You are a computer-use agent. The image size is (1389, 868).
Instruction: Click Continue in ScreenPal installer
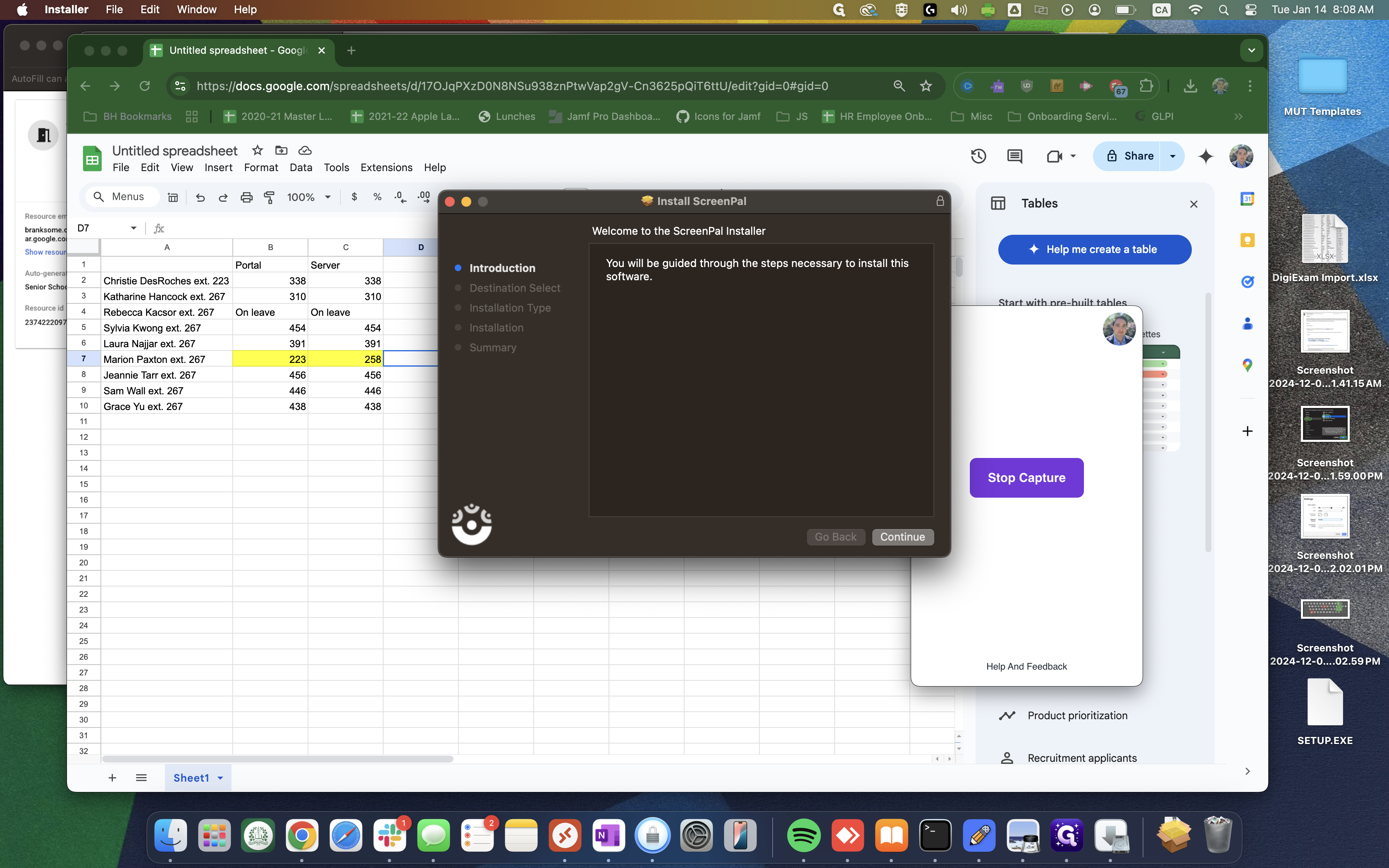tap(902, 537)
